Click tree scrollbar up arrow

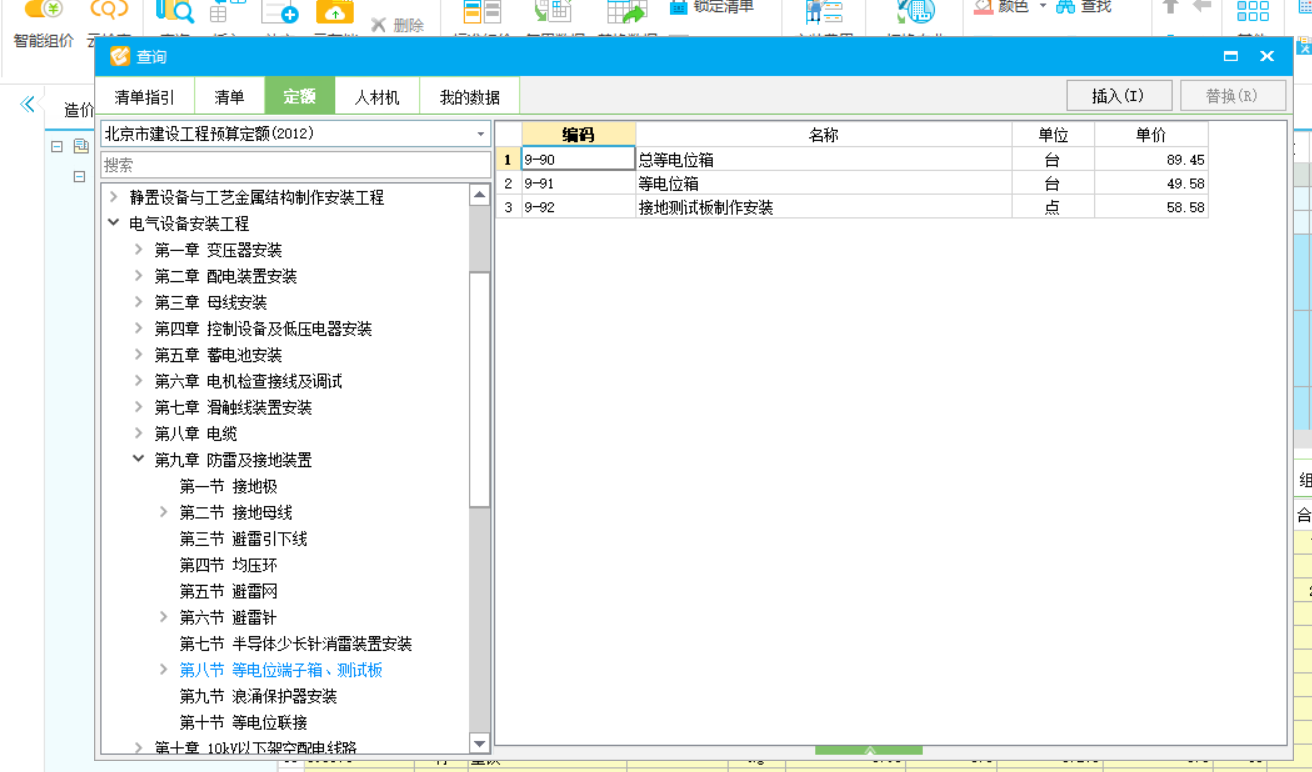[x=480, y=195]
